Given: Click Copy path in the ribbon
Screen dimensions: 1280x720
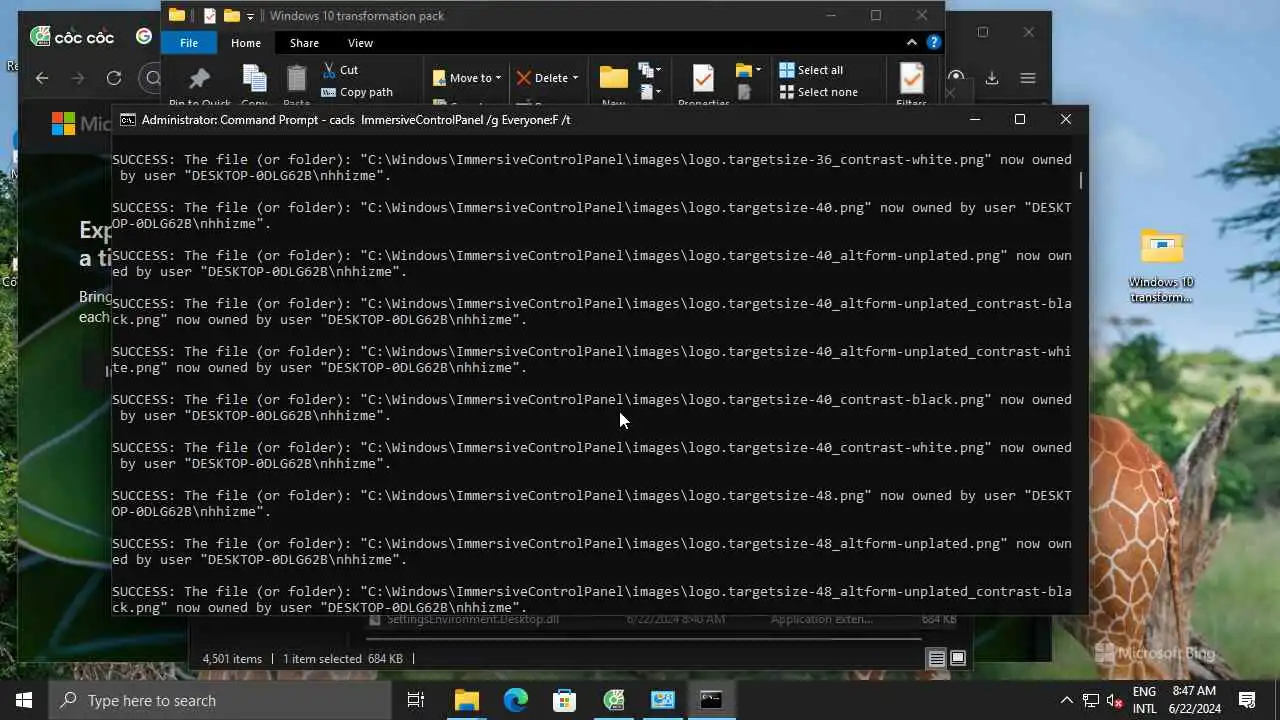Looking at the screenshot, I should pos(356,92).
